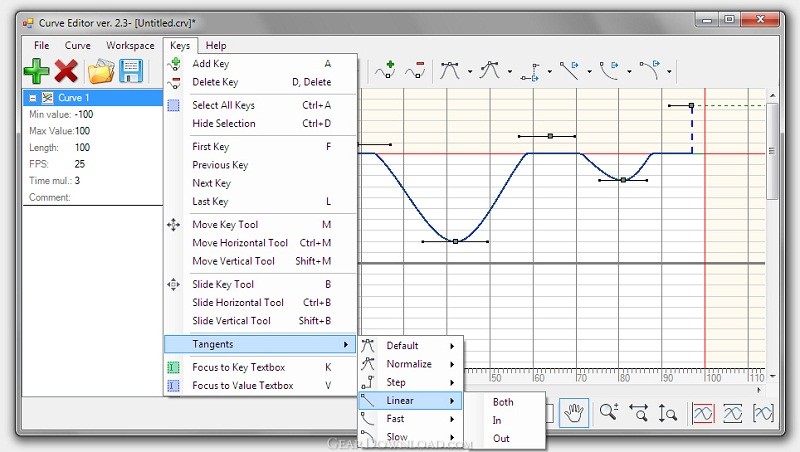Click the red-framed curve view icon
The height and width of the screenshot is (452, 800).
[x=703, y=412]
